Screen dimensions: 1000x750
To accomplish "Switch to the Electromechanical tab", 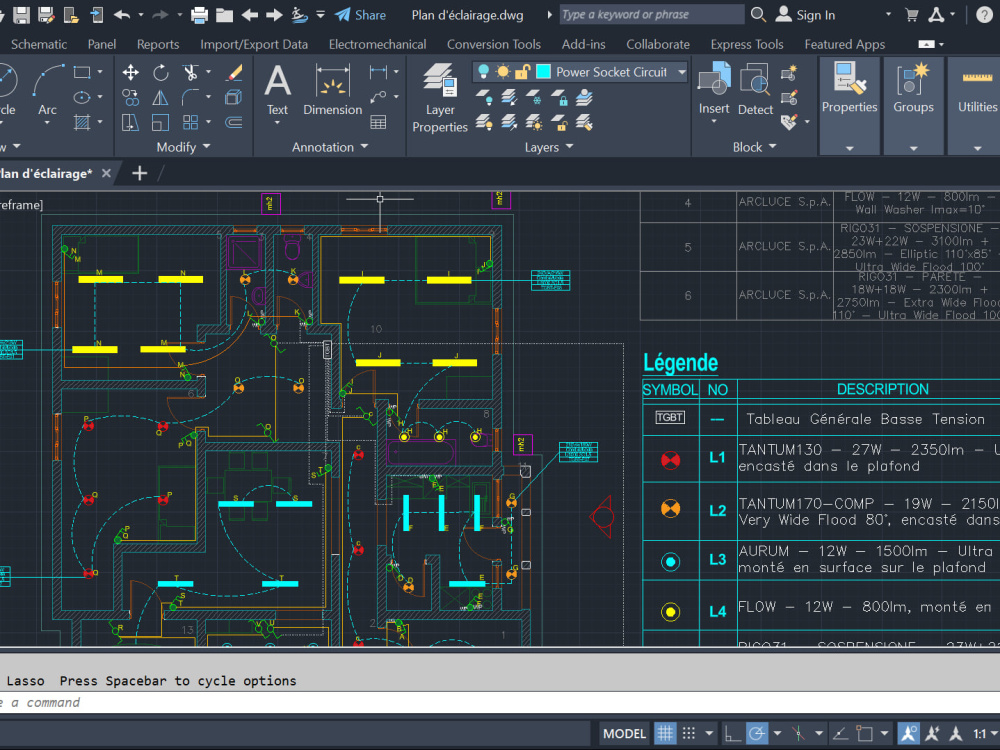I will pos(378,44).
